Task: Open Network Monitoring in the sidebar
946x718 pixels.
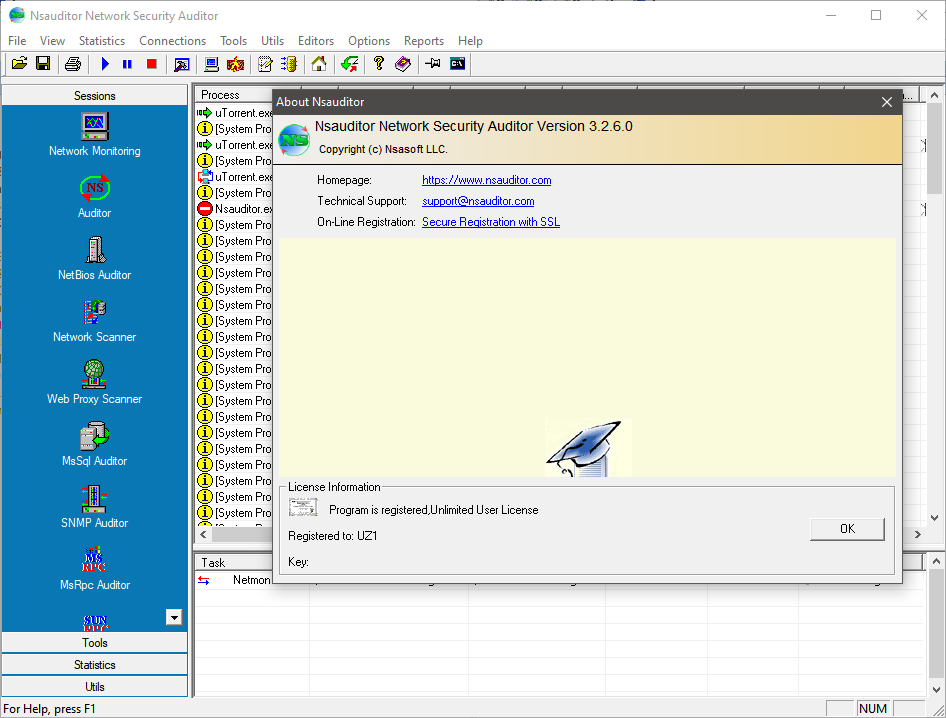Action: (x=95, y=135)
